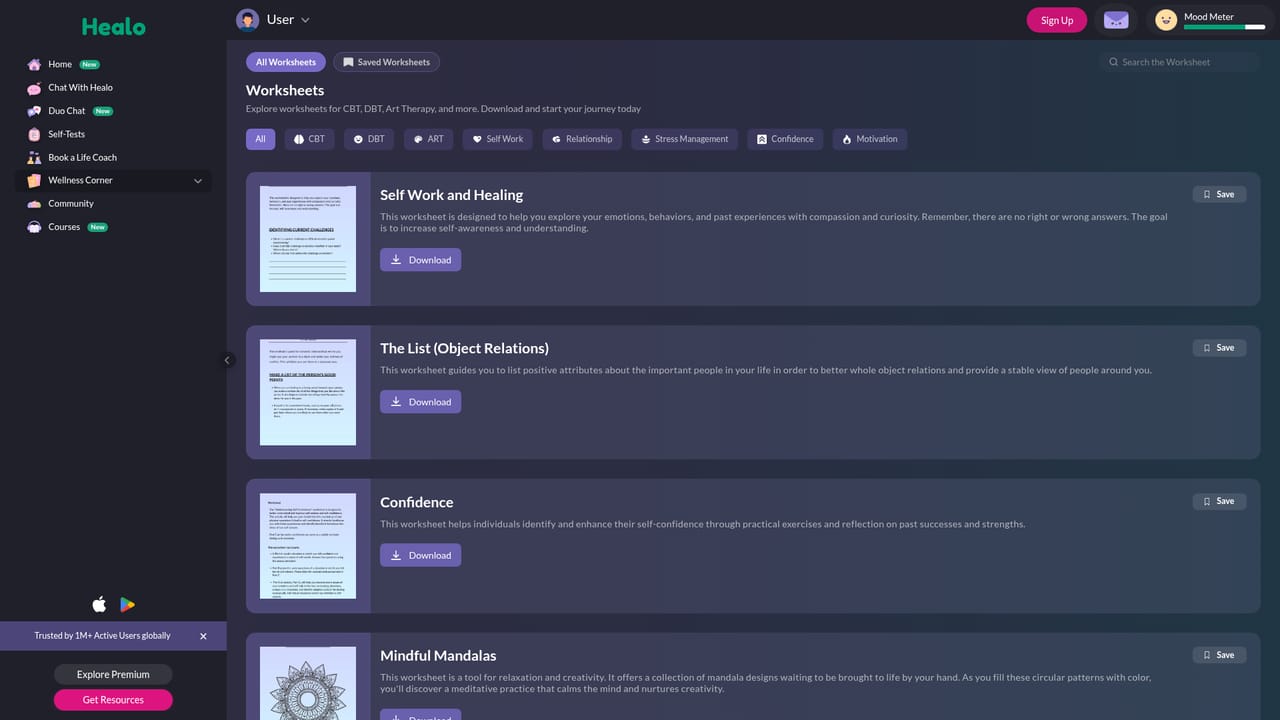Collapse the left sidebar panel

point(227,360)
